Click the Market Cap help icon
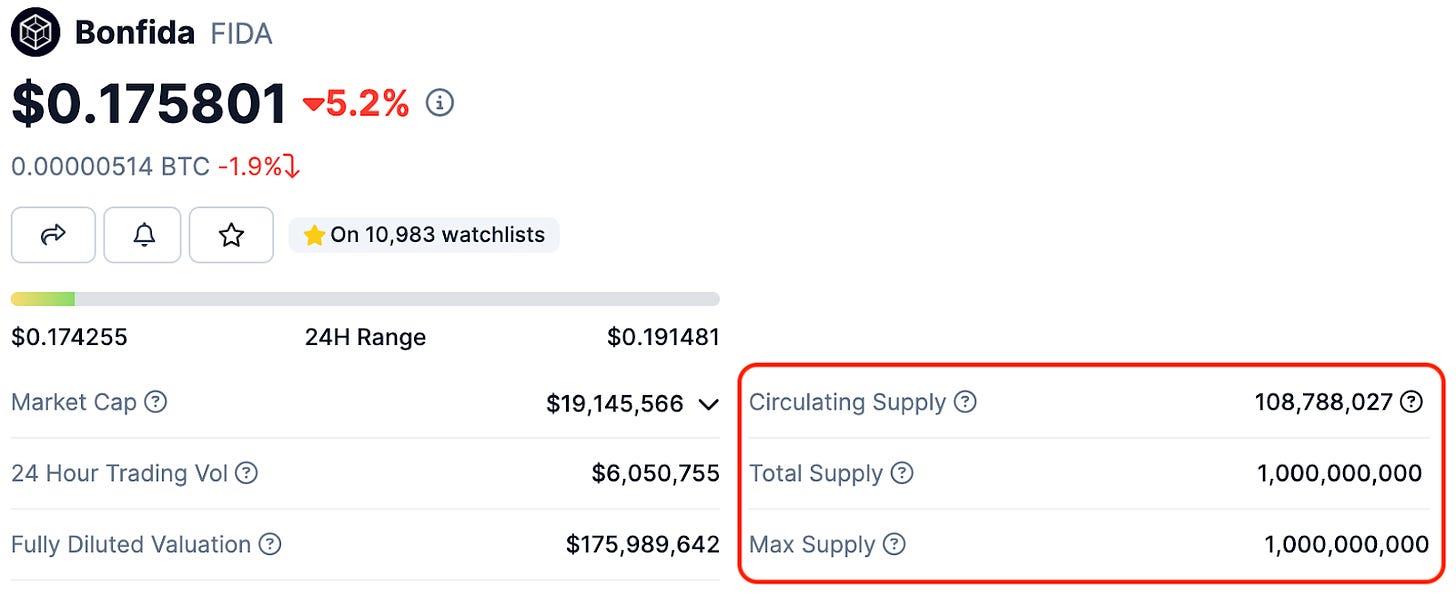 [x=155, y=402]
